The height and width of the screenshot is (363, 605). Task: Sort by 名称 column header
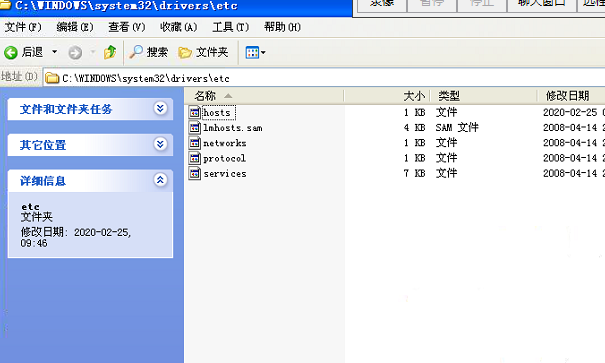(x=264, y=96)
